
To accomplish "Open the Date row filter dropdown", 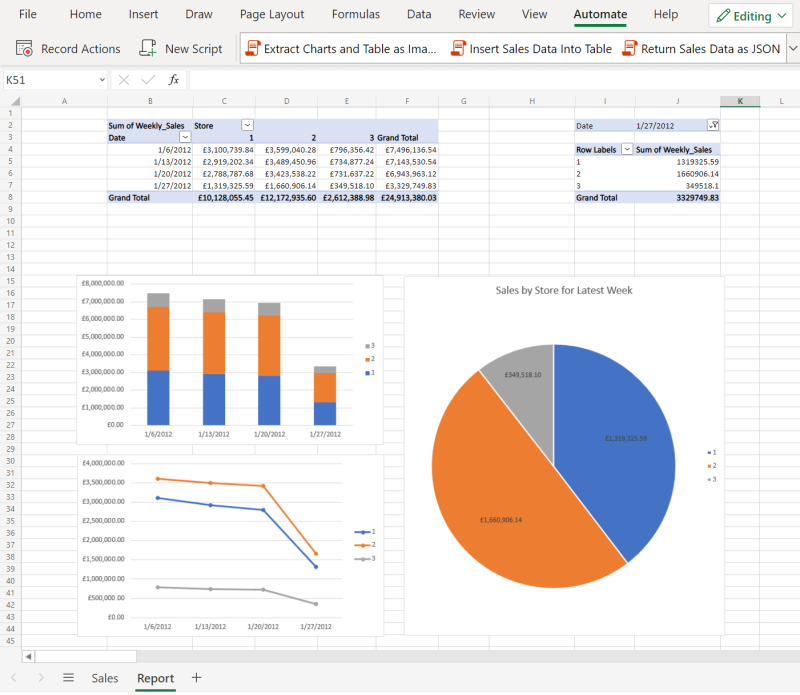I will pos(185,137).
